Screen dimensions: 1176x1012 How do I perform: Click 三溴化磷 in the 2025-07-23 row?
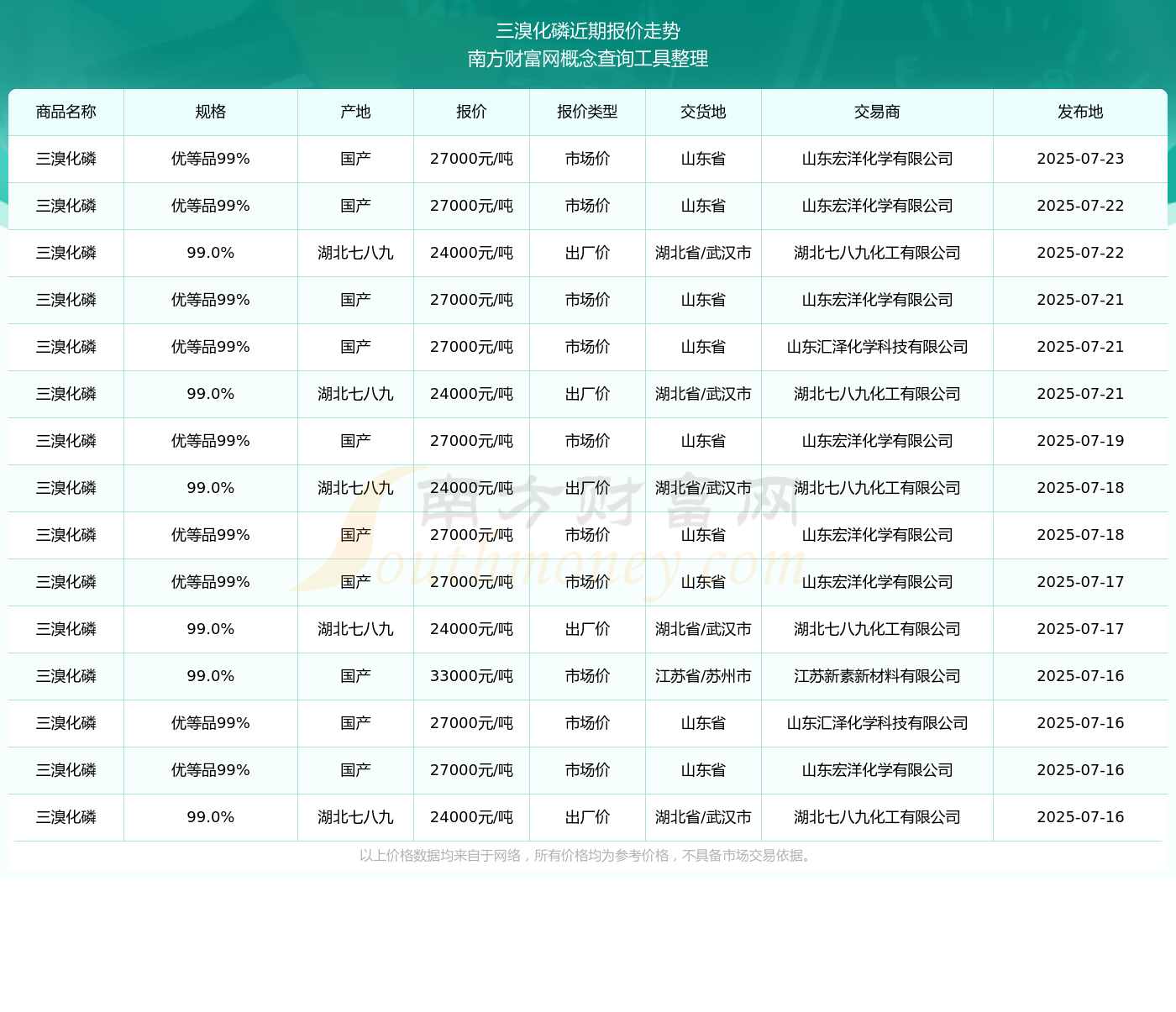pos(66,159)
